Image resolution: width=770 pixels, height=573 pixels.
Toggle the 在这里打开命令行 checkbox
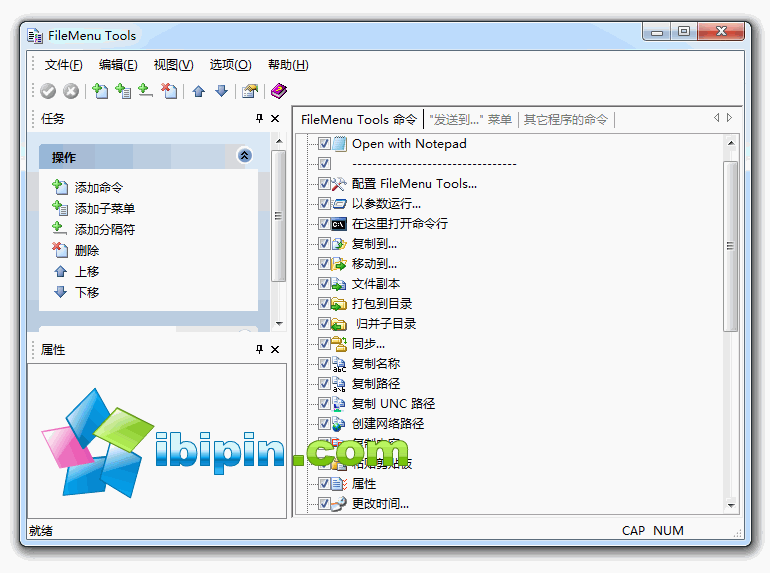pyautogui.click(x=324, y=224)
